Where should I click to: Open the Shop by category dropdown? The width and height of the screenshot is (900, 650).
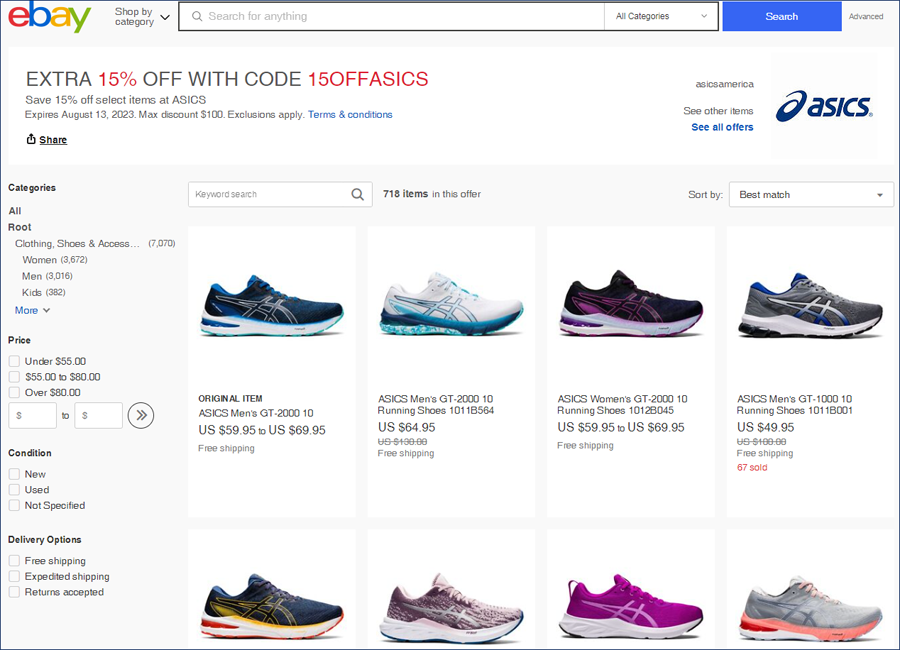click(x=142, y=17)
